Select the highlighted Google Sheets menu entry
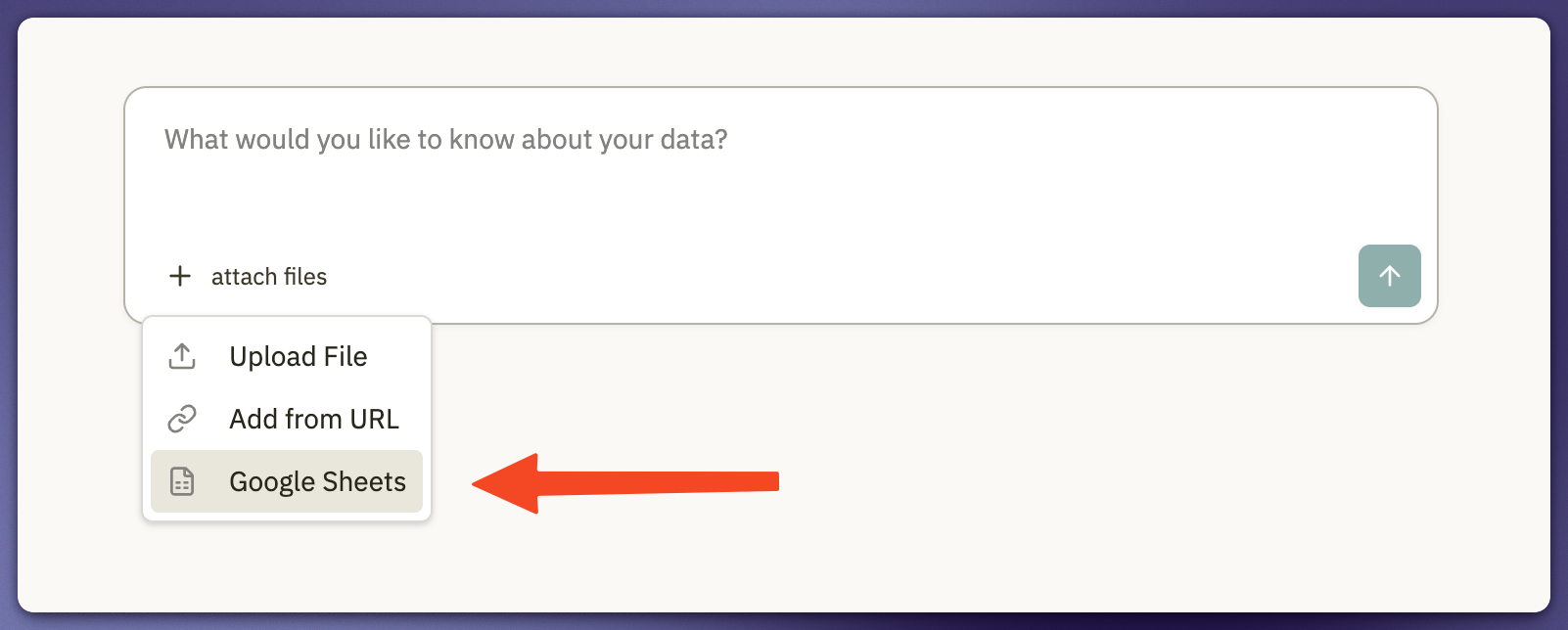Screen dimensions: 1568x630 (x=317, y=481)
